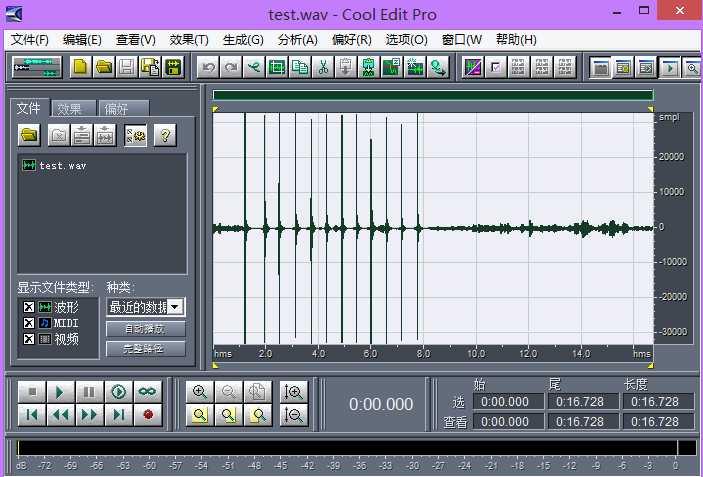Jump to the beginning with the skip-back button
This screenshot has width=703, height=477.
point(32,415)
